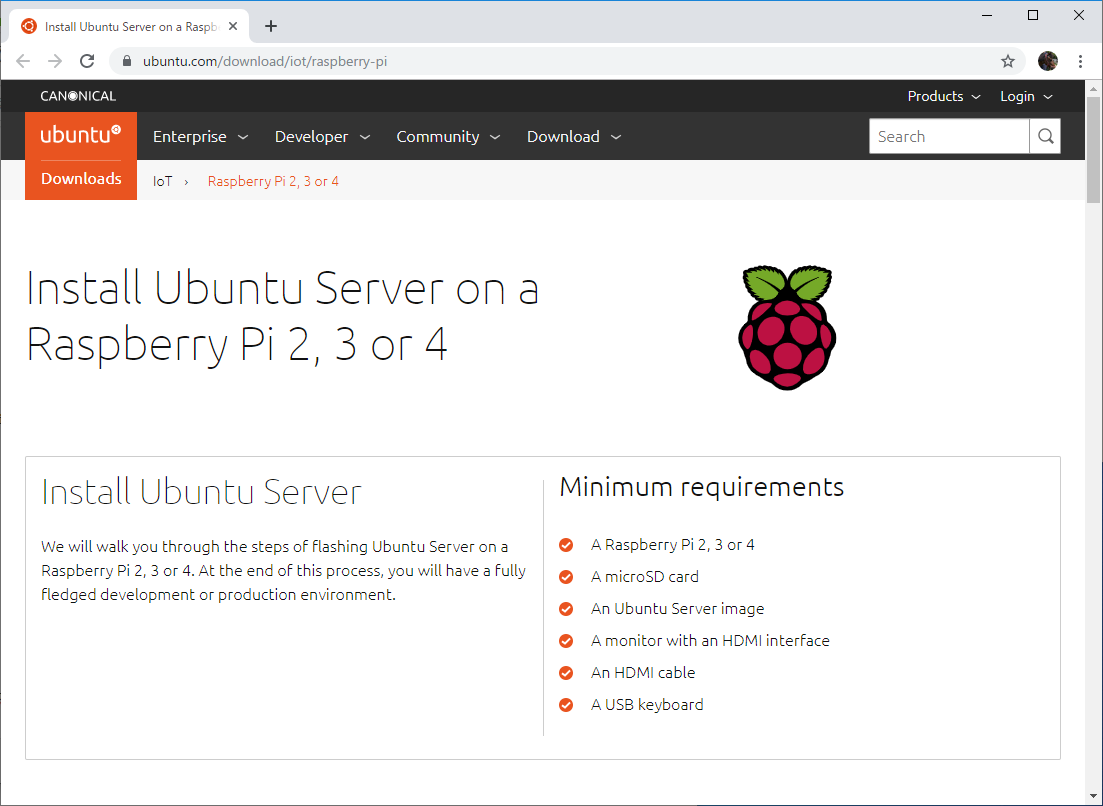Image resolution: width=1103 pixels, height=806 pixels.
Task: Click the ubuntu logo
Action: (x=81, y=134)
